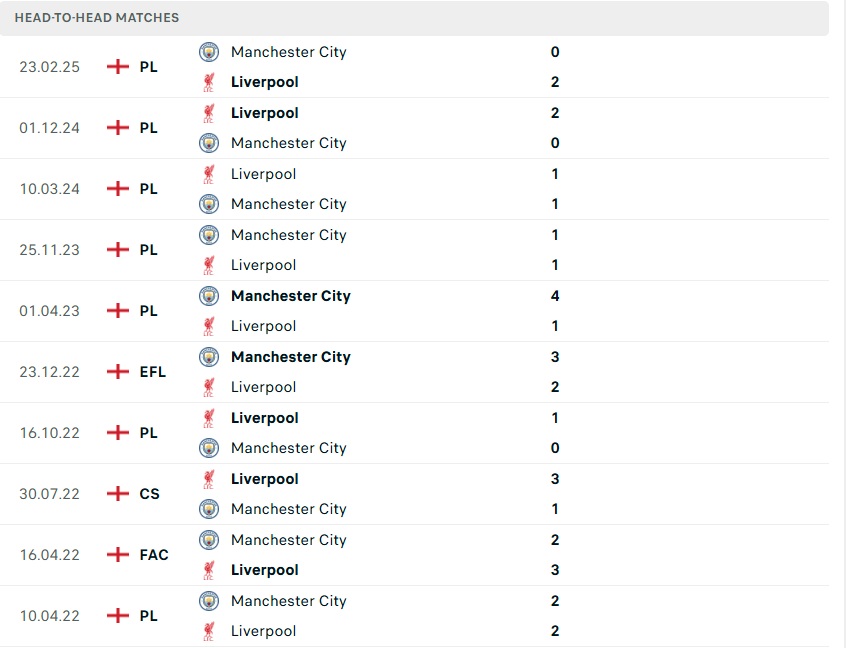The width and height of the screenshot is (846, 648).
Task: Click England flag next to CS label
Action: (x=118, y=494)
